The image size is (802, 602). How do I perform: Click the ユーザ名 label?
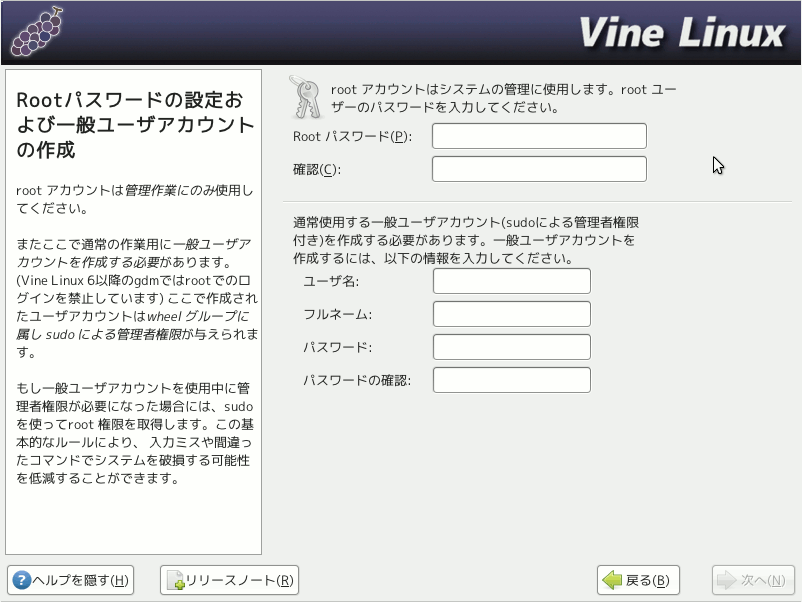331,281
